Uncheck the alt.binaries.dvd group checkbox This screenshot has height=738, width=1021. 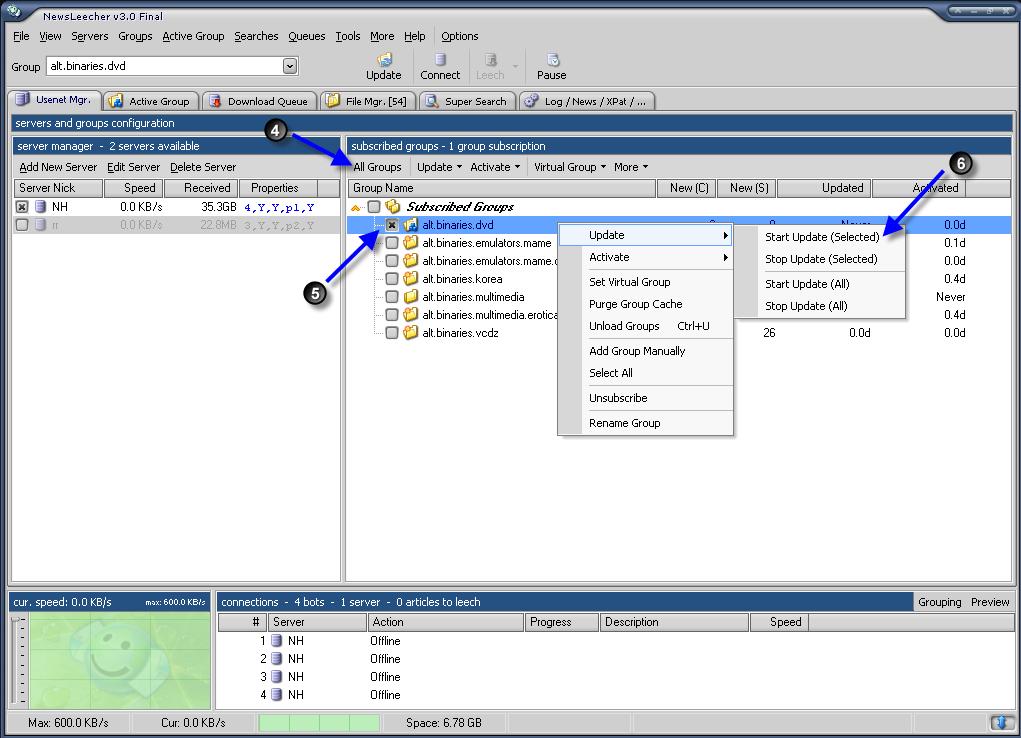coord(392,226)
